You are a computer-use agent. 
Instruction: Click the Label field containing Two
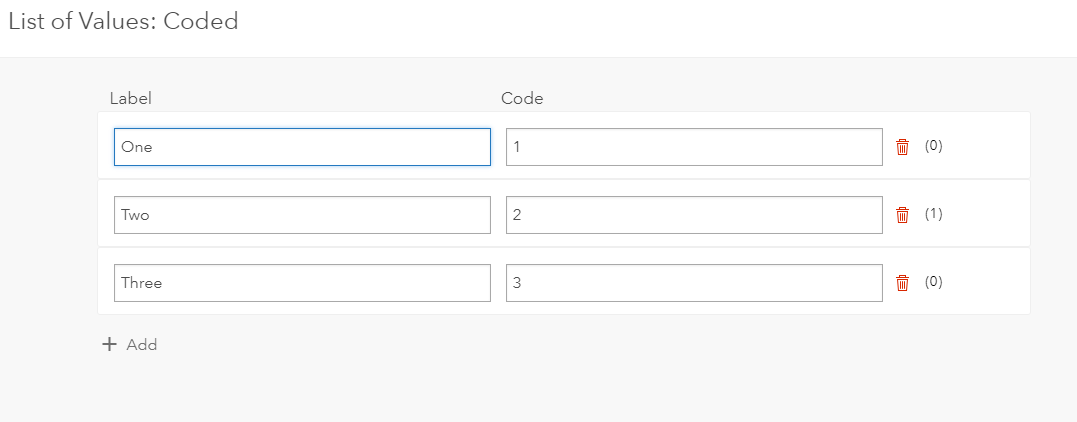click(302, 215)
